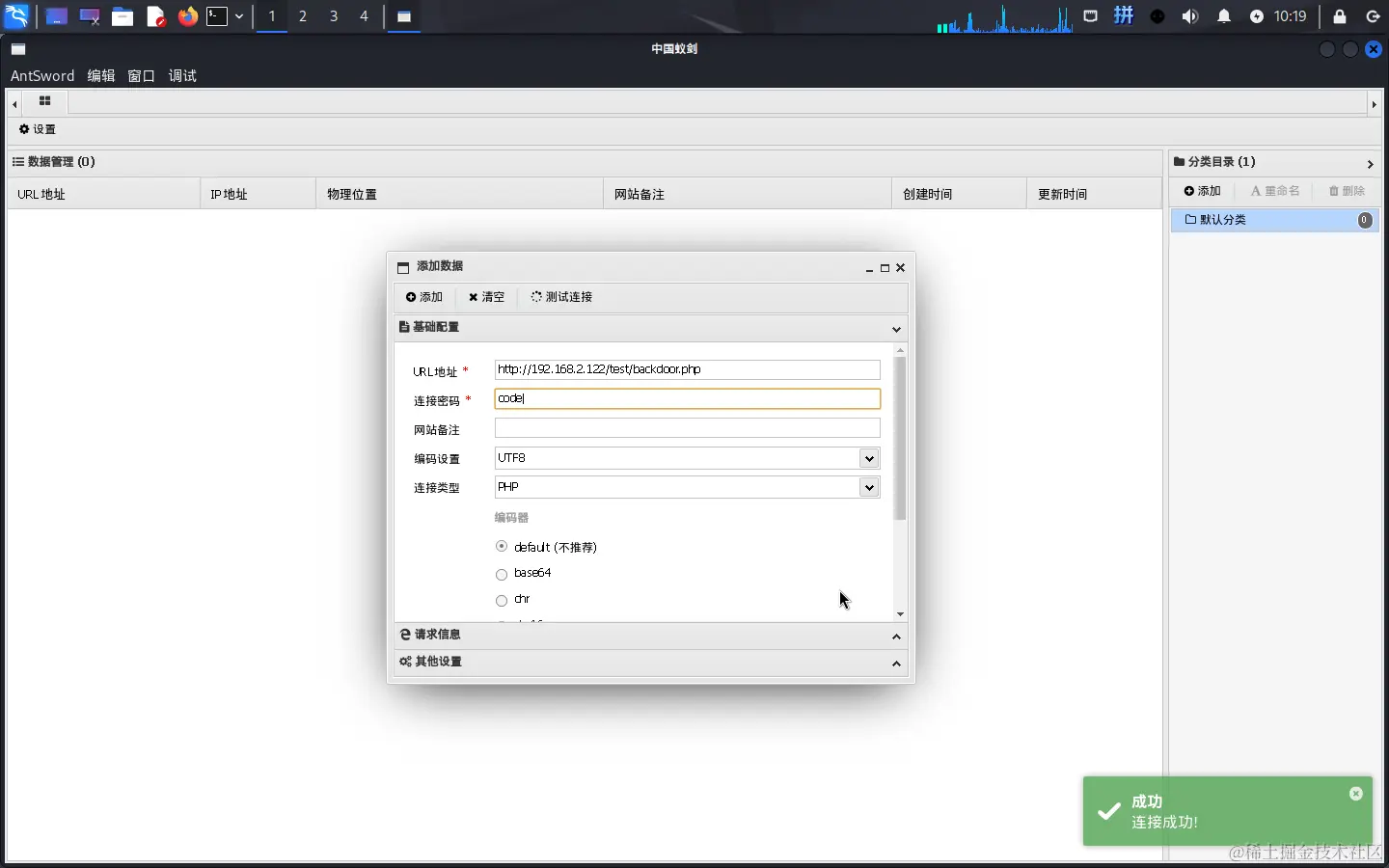Sort by 更新时间 column header

pyautogui.click(x=1094, y=194)
